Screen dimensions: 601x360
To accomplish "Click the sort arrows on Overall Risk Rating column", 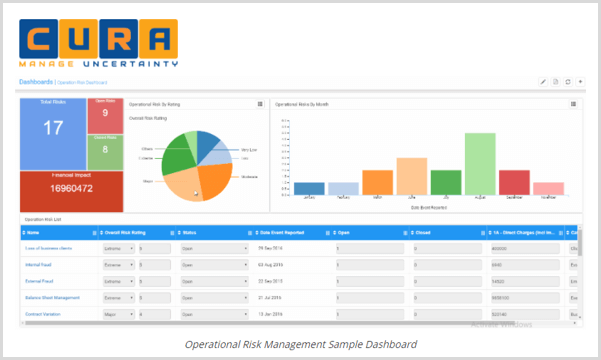I will click(x=102, y=233).
